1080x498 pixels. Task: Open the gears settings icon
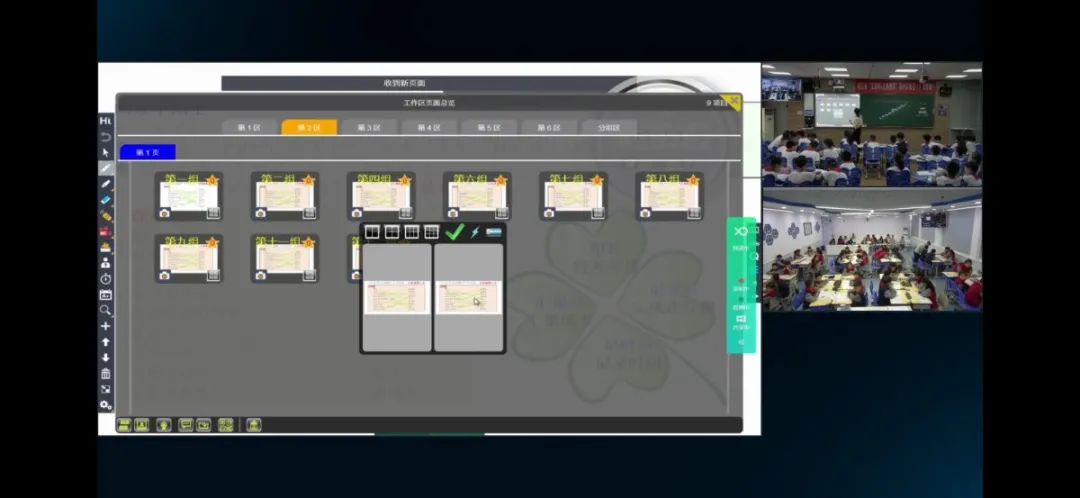105,405
